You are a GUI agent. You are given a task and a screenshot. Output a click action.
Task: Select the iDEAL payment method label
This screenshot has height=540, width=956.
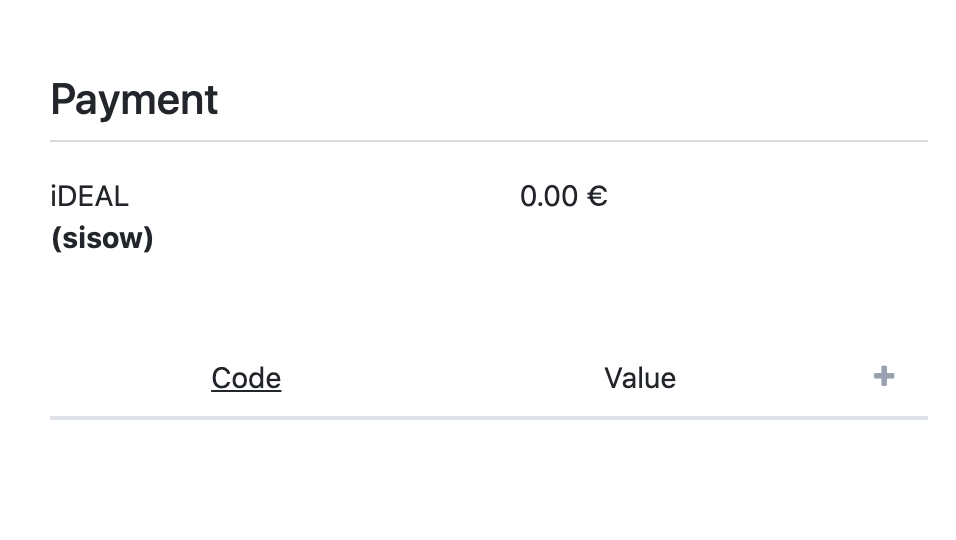pyautogui.click(x=90, y=197)
